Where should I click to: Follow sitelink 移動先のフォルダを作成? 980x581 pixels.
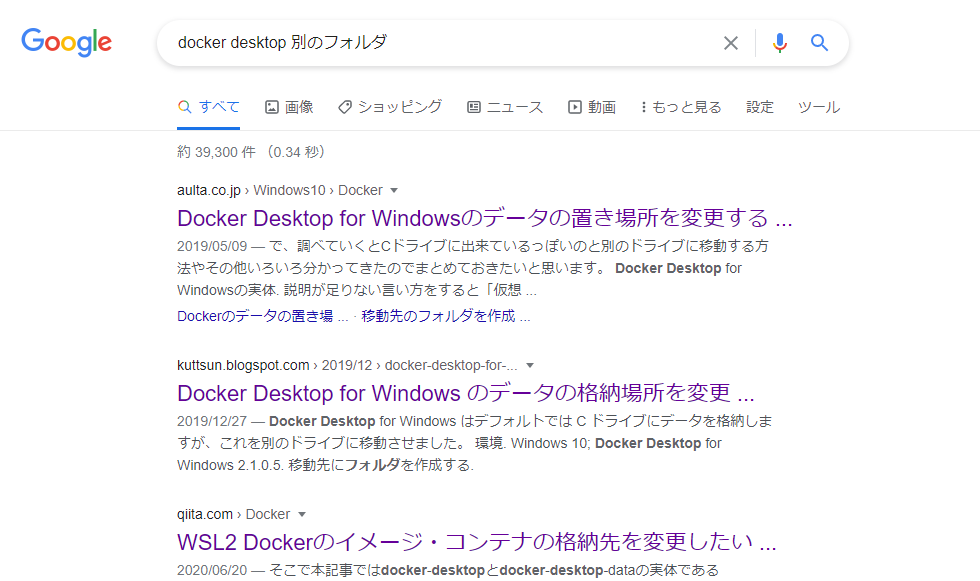pyautogui.click(x=446, y=316)
